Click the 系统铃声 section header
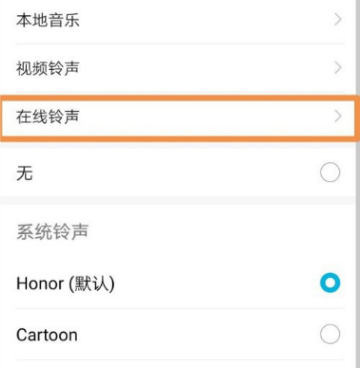This screenshot has width=361, height=368. pyautogui.click(x=52, y=232)
